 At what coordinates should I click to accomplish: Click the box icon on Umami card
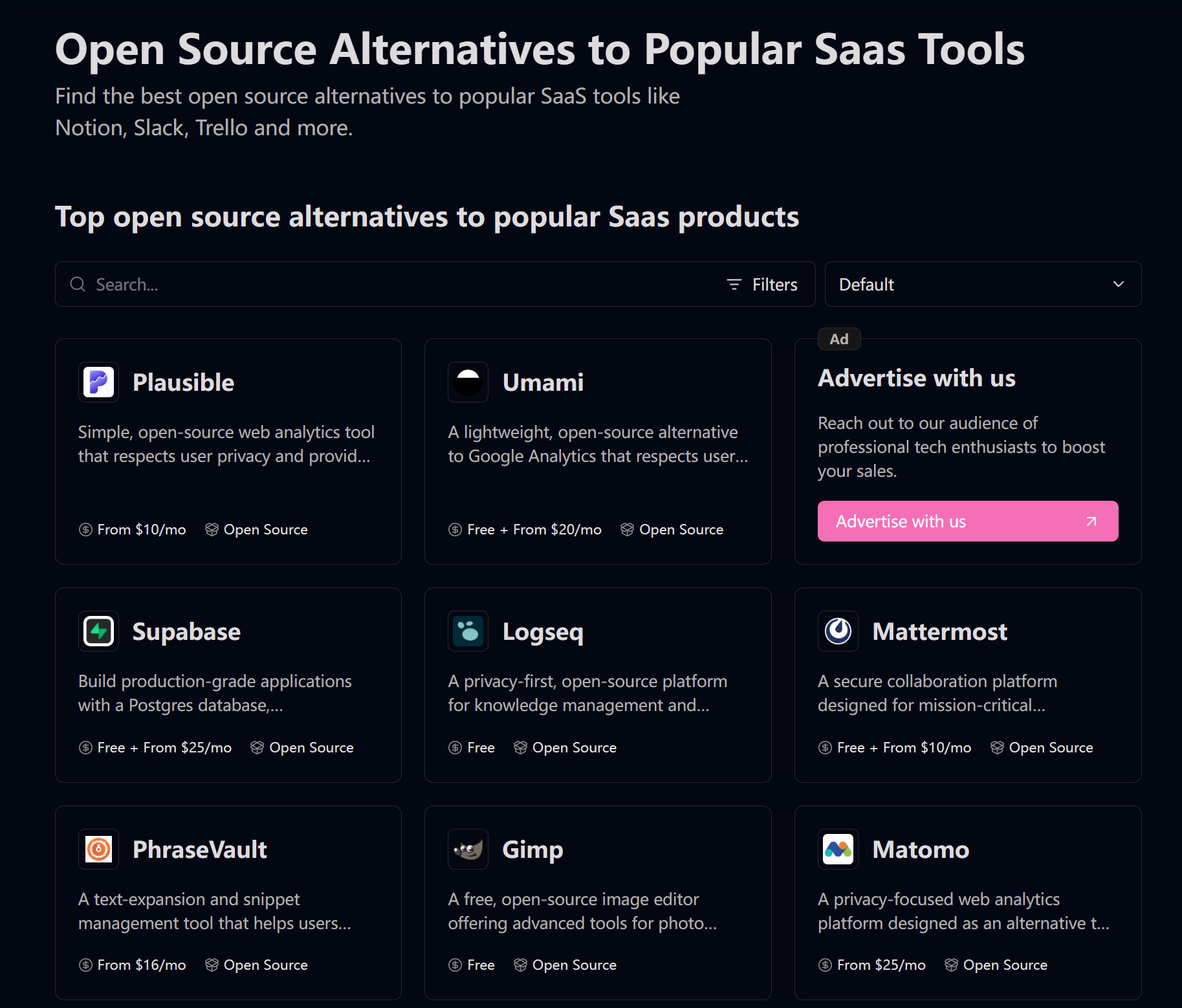coord(627,529)
